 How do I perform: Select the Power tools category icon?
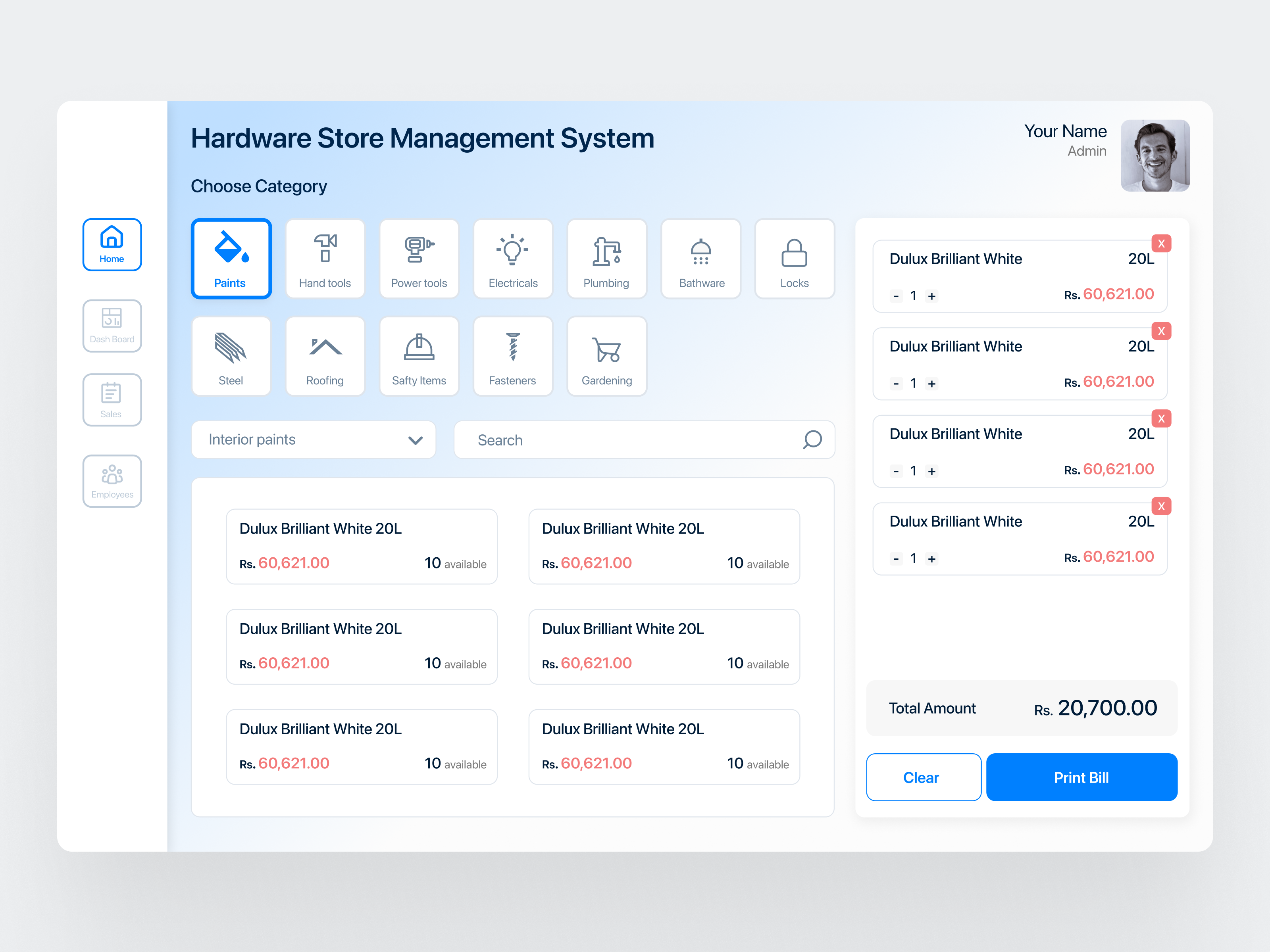419,258
